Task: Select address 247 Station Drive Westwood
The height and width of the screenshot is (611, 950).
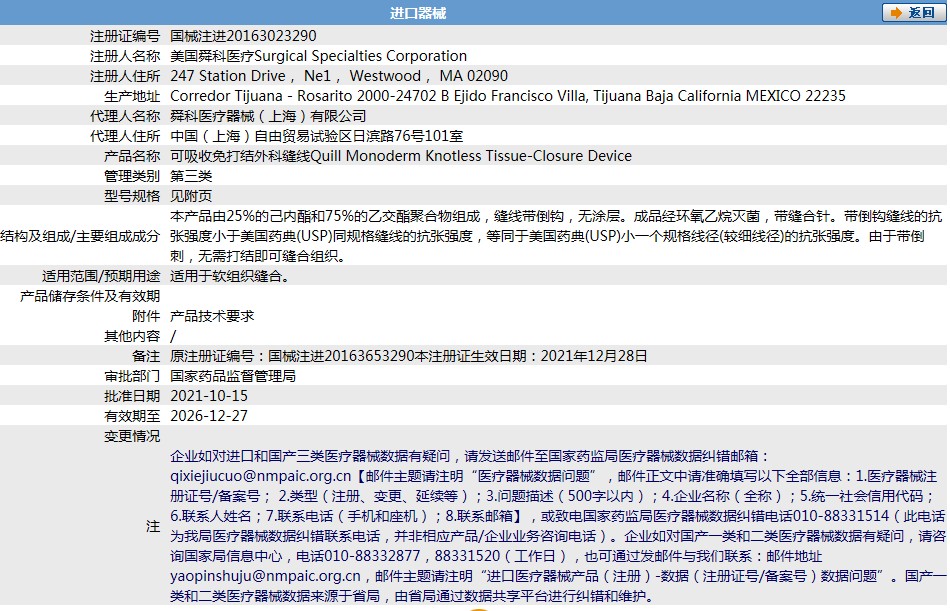Action: [x=339, y=76]
